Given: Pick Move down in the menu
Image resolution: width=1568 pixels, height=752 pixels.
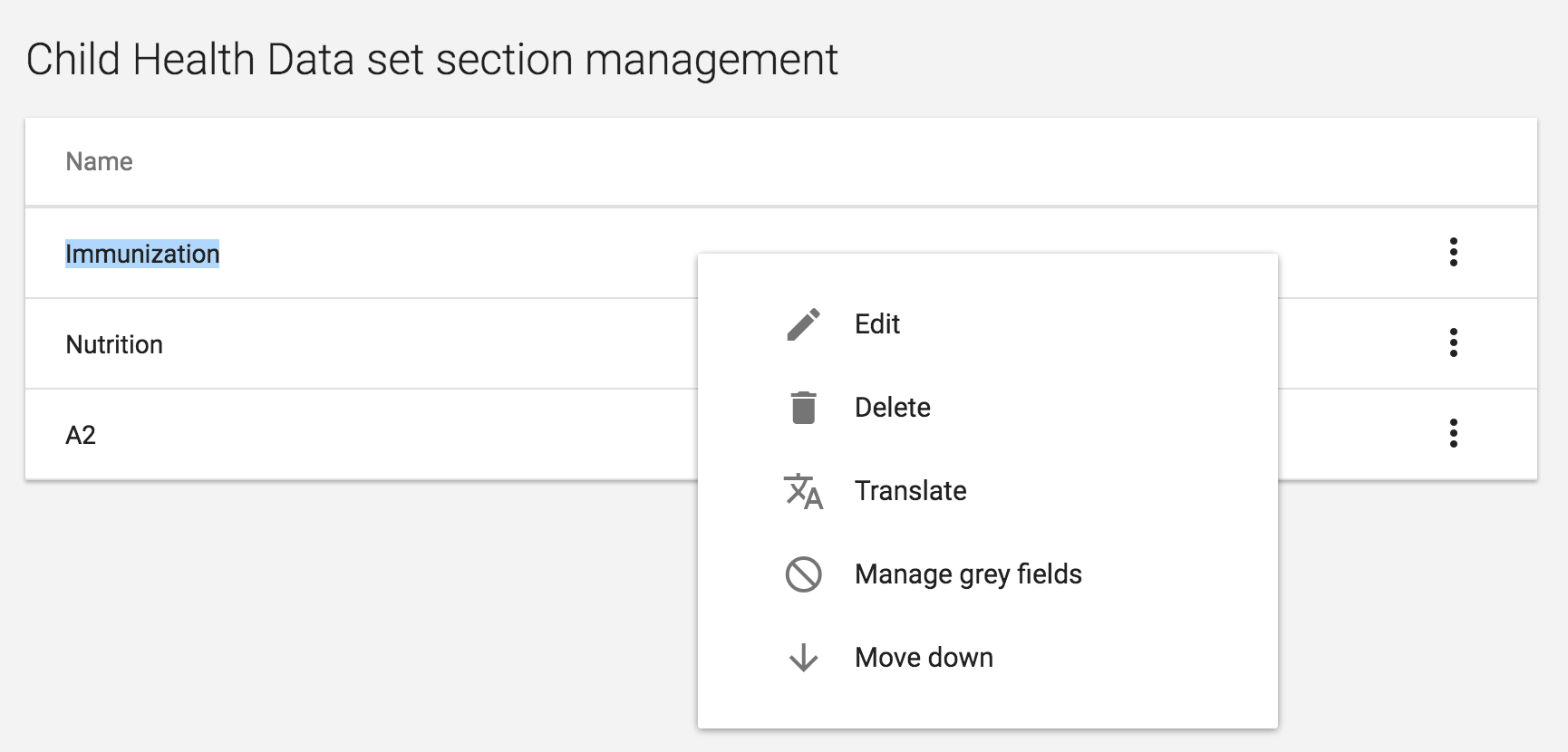Looking at the screenshot, I should point(924,658).
